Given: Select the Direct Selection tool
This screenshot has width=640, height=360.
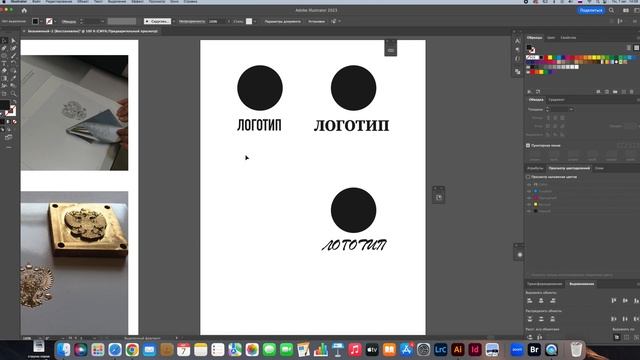Looking at the screenshot, I should 13,40.
